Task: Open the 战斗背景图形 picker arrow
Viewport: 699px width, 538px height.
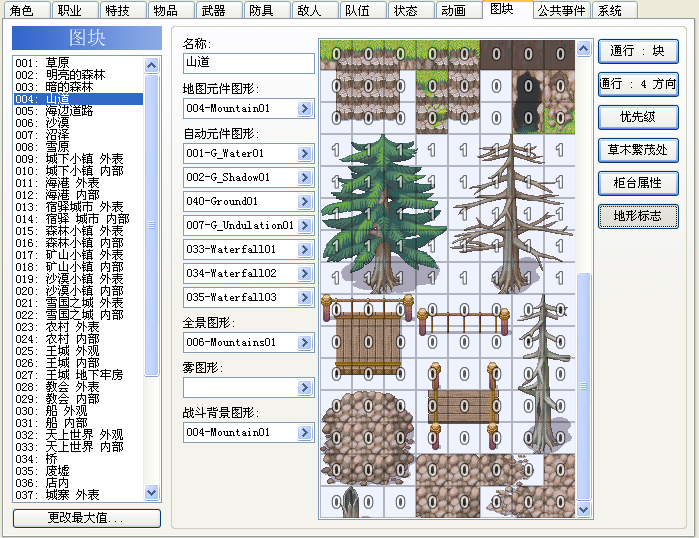Action: point(305,432)
